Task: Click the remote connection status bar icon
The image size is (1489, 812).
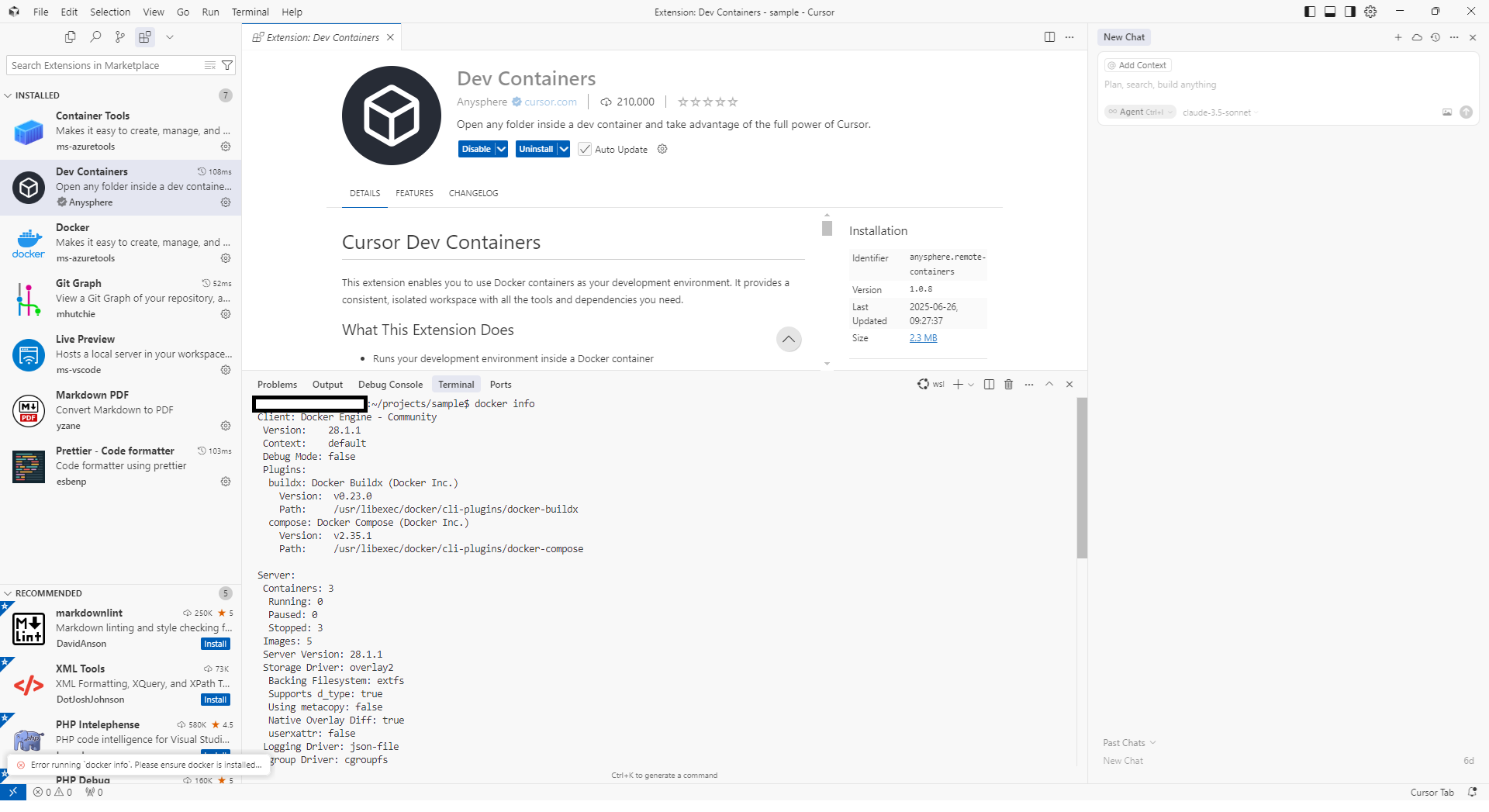Action: click(13, 793)
